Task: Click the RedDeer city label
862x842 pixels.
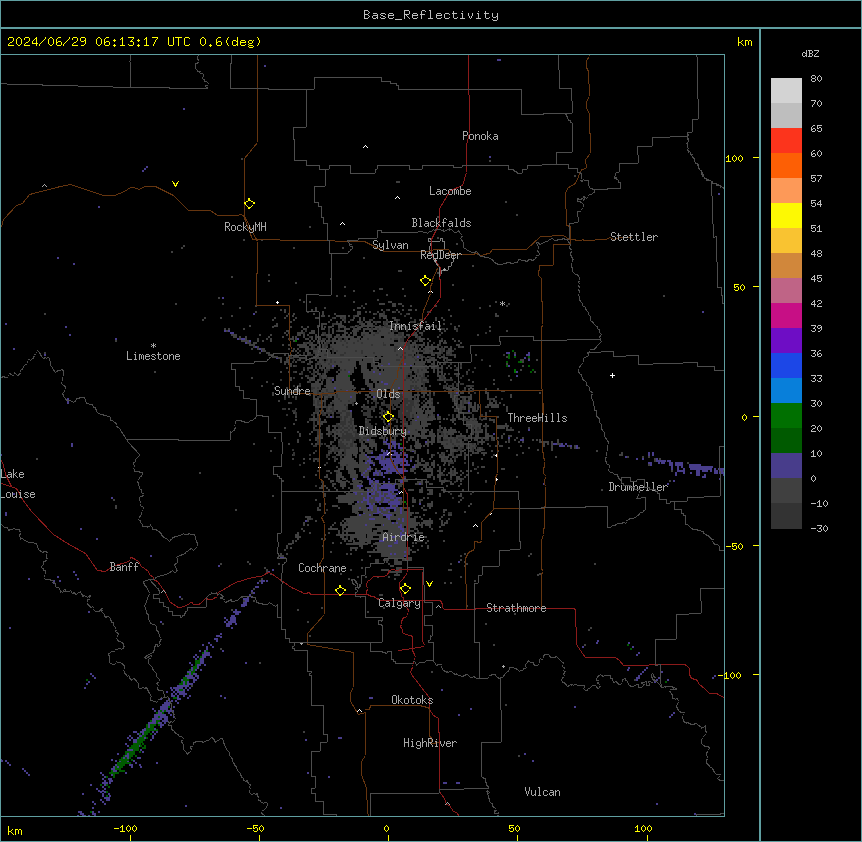Action: (x=440, y=255)
